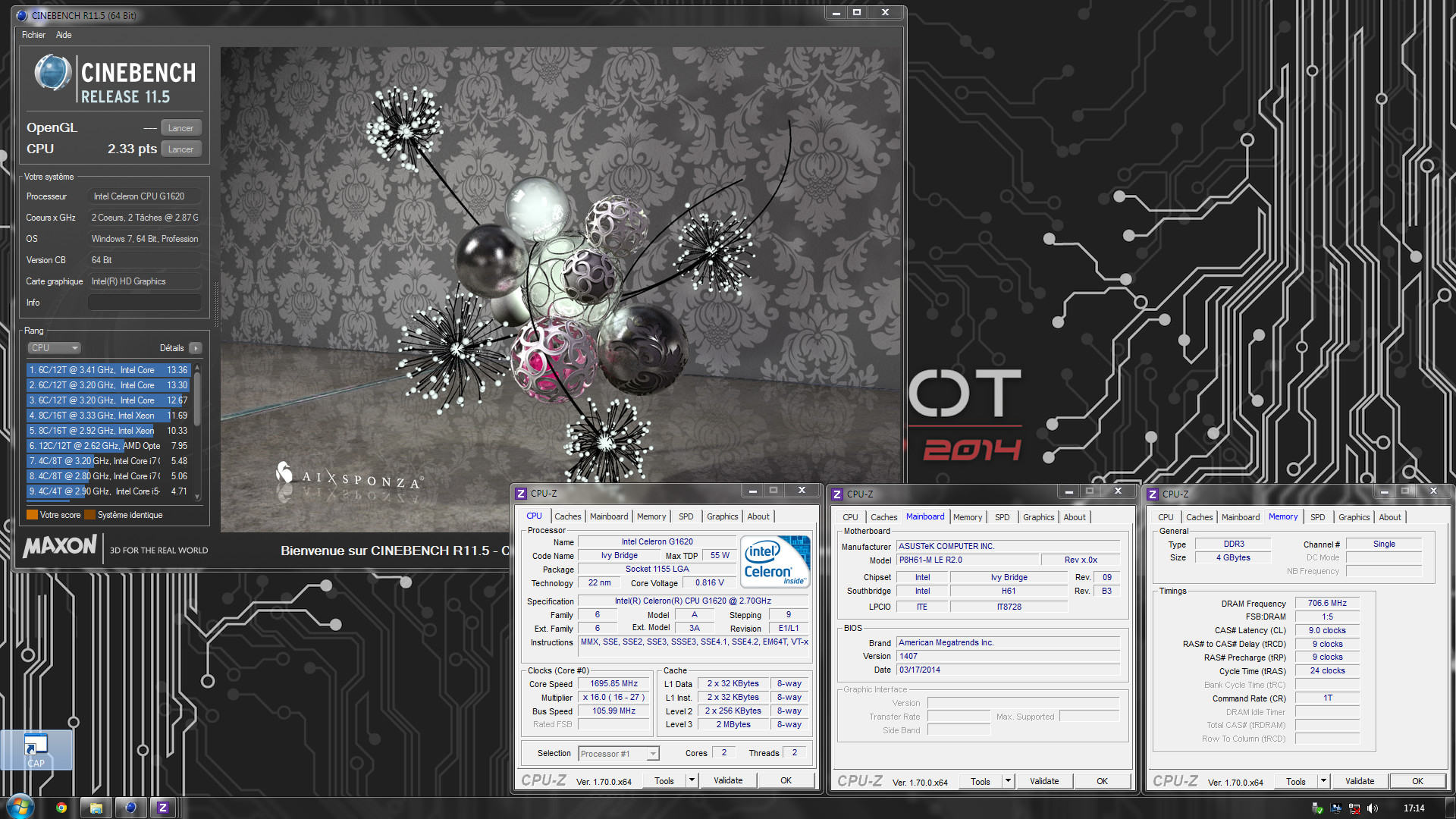Click the Z icon of the first CPU-Z window
The image size is (1456, 819).
click(521, 494)
